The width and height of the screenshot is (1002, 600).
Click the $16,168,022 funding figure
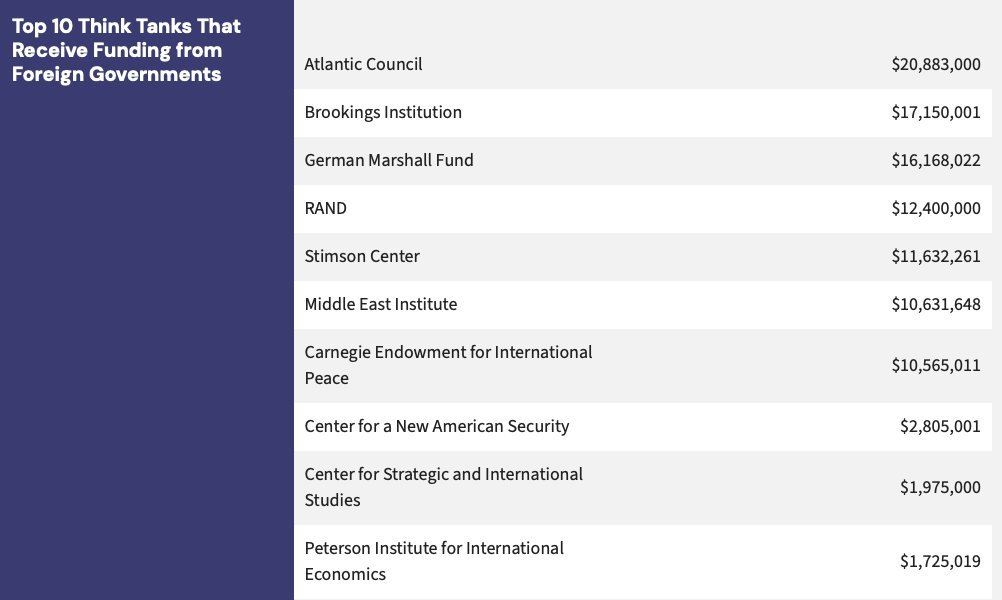click(936, 160)
